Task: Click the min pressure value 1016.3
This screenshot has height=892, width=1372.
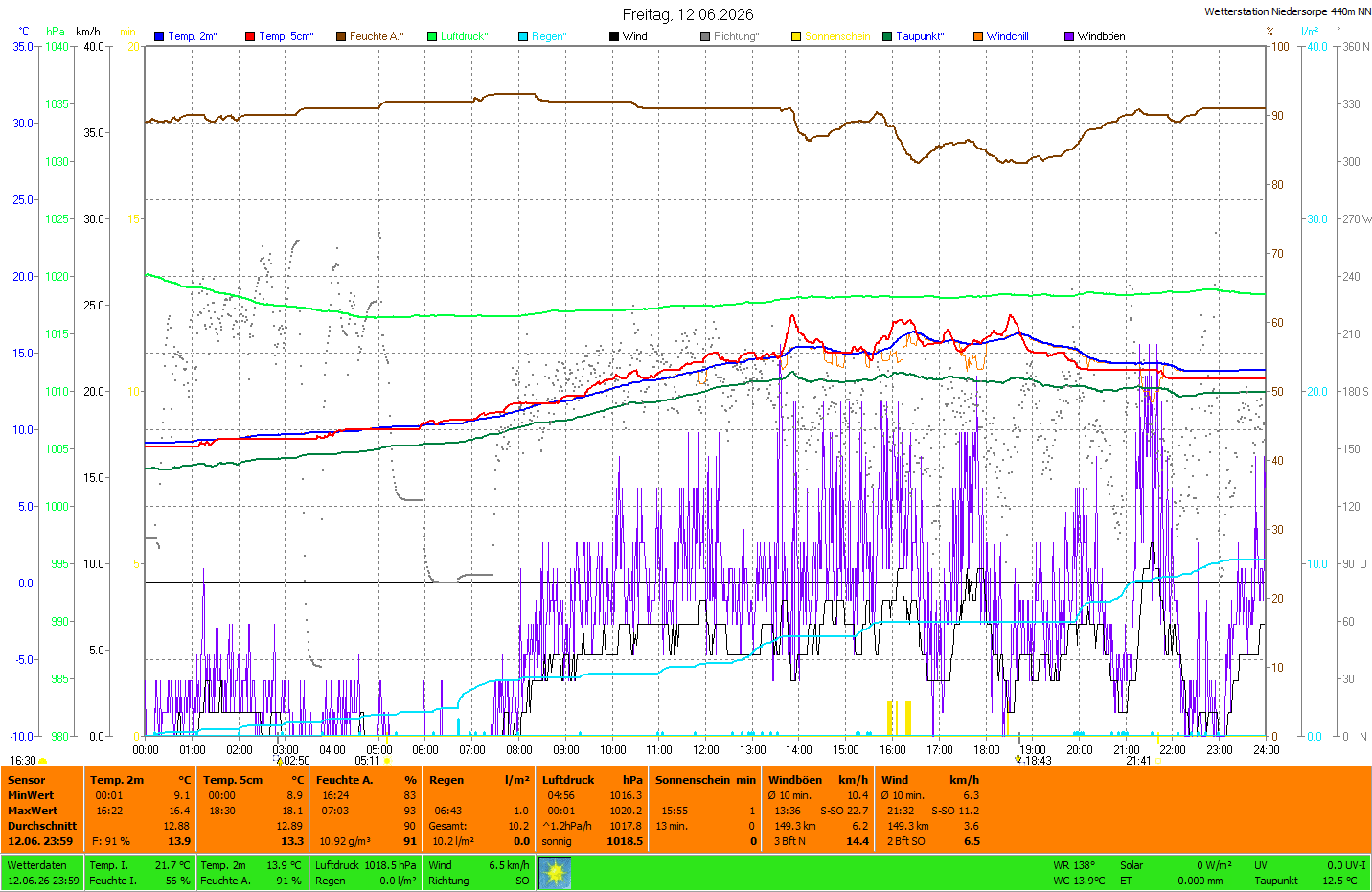Action: tap(626, 795)
